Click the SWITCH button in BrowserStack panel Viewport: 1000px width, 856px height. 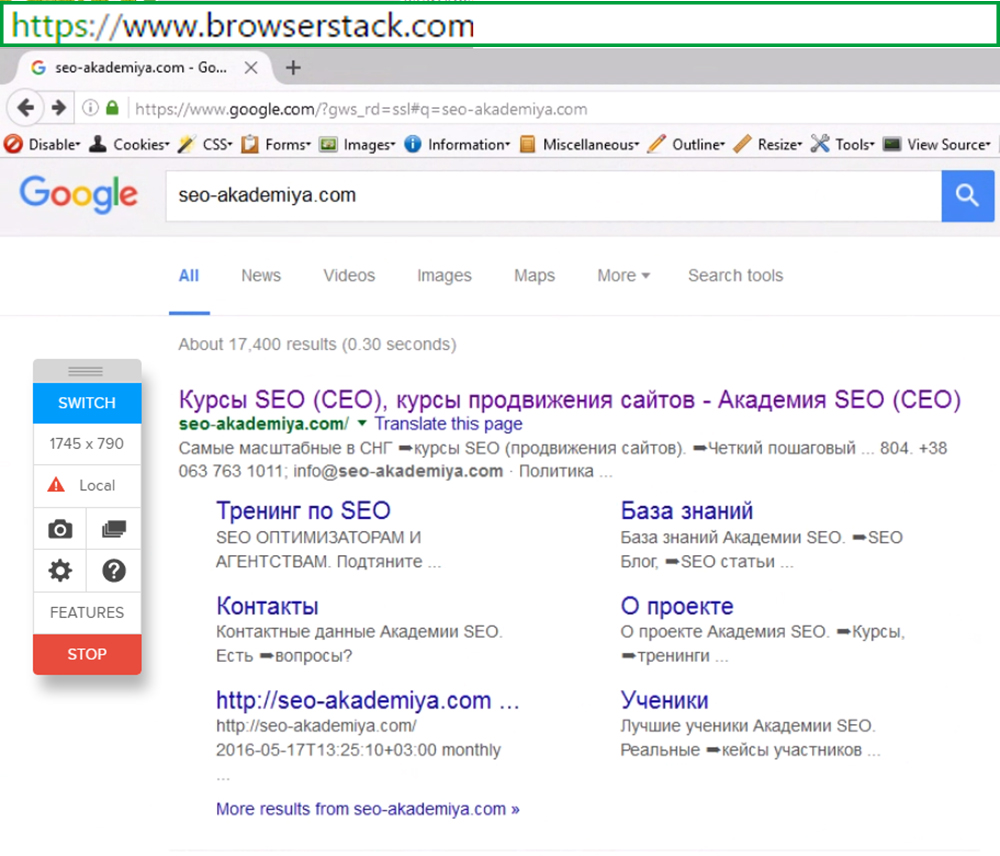coord(87,403)
